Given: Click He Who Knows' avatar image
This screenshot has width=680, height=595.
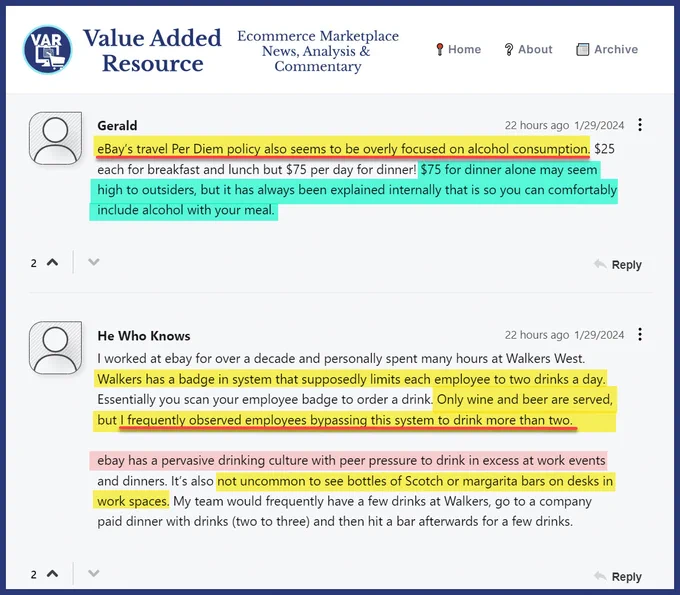Looking at the screenshot, I should 56,348.
